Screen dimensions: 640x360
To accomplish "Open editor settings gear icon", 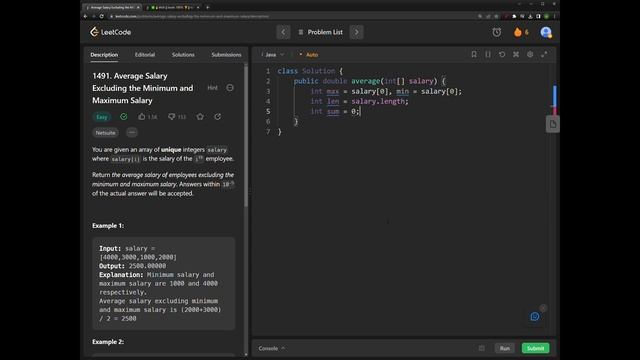I will 530,54.
